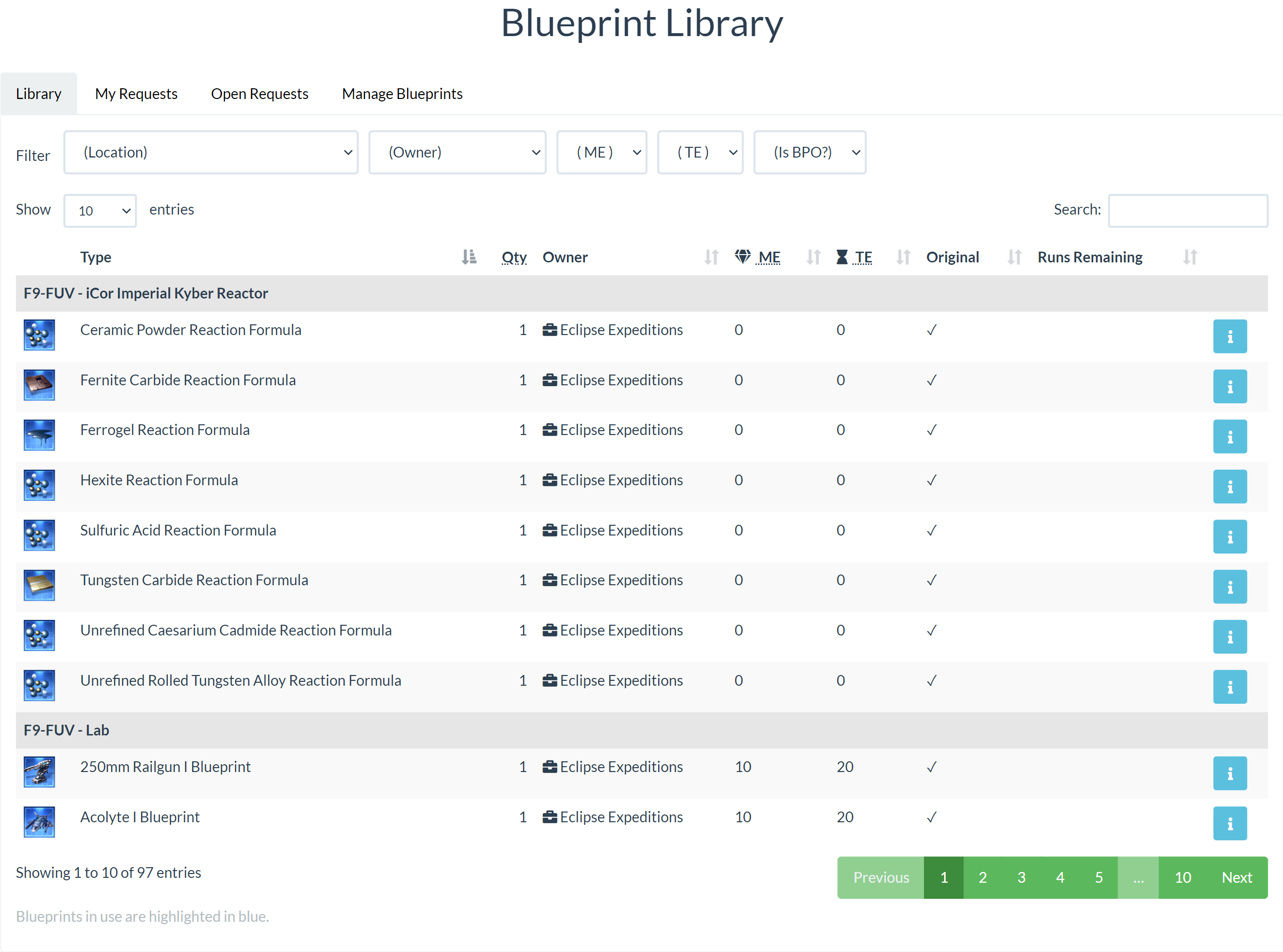
Task: Open info for Ceramic Powder Reaction Formula
Action: pyautogui.click(x=1229, y=336)
